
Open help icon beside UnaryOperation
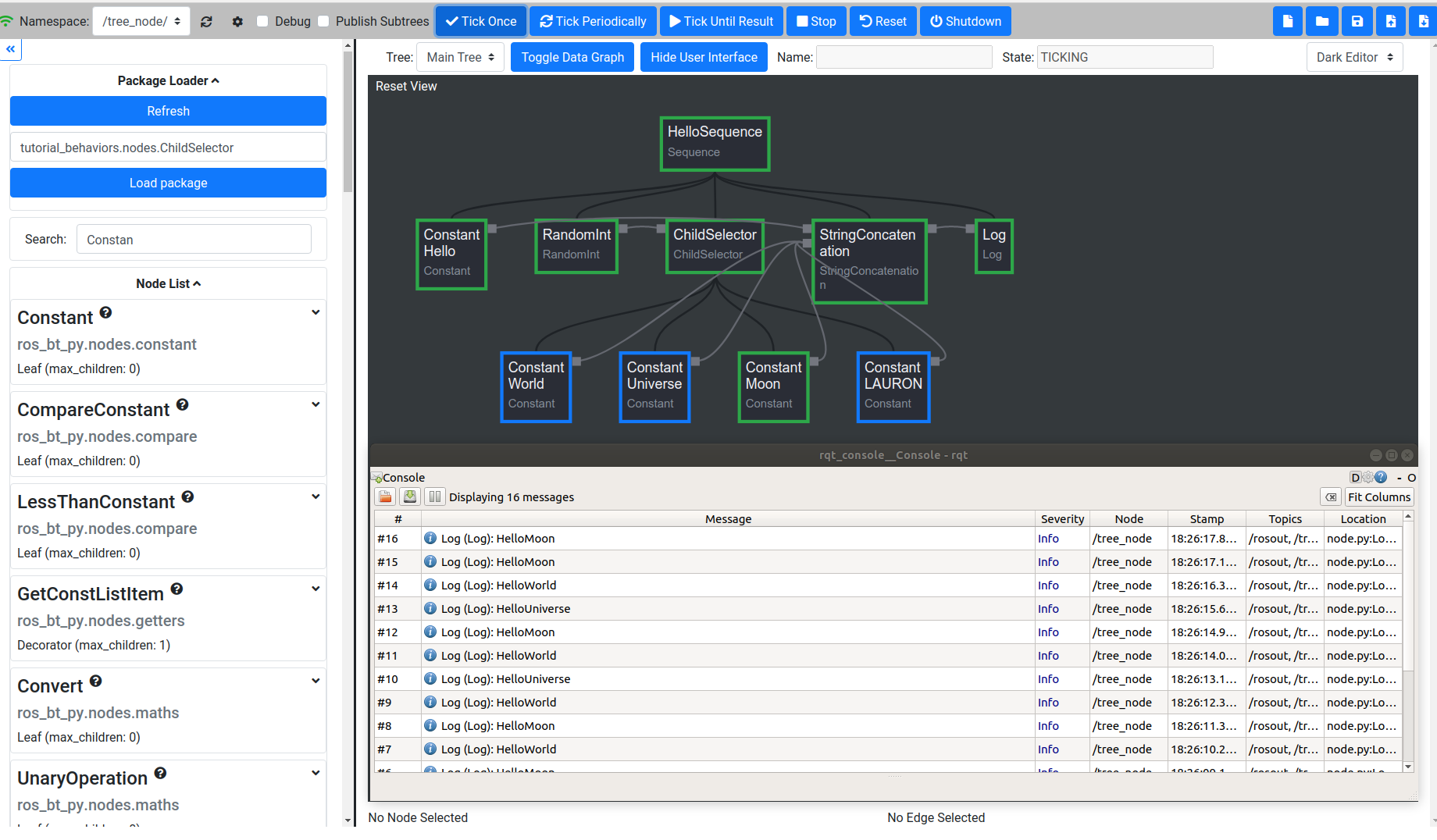point(161,773)
